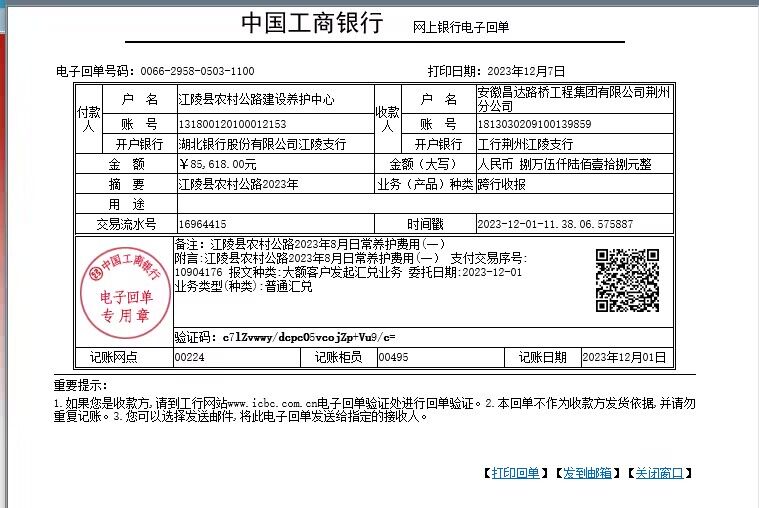This screenshot has height=508, width=759.
Task: Click the print date 2023年12月7日
Action: (536, 72)
